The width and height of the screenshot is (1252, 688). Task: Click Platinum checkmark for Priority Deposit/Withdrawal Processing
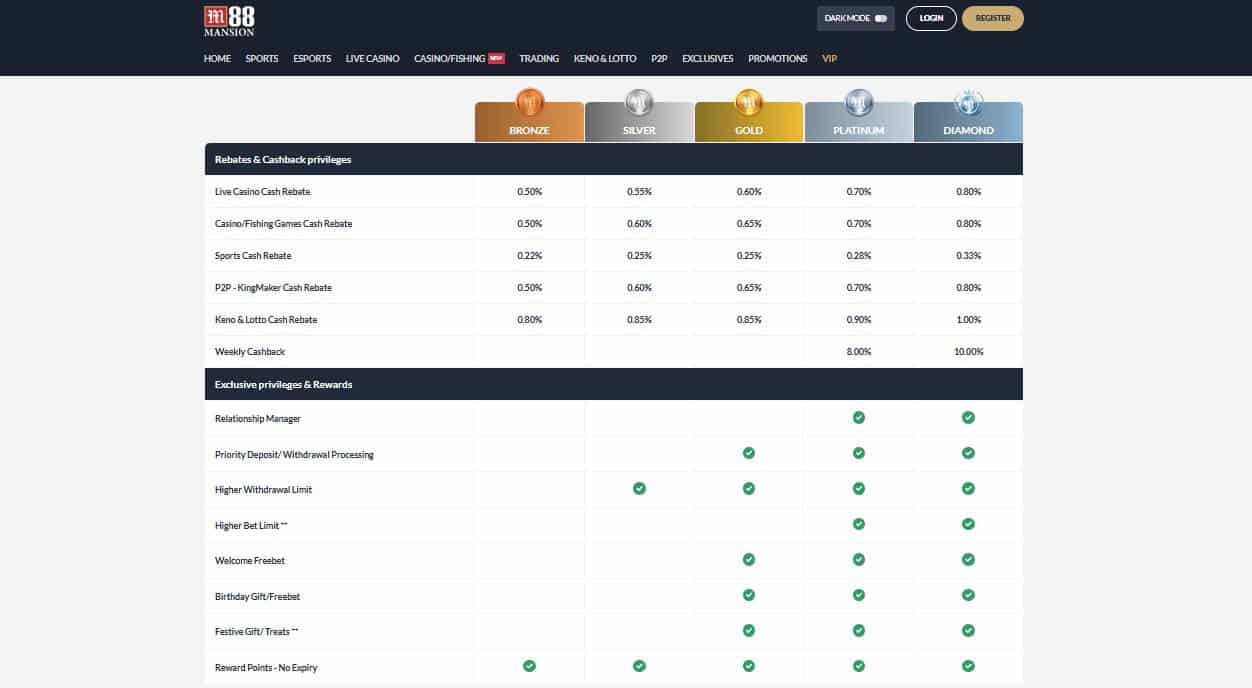(x=859, y=453)
